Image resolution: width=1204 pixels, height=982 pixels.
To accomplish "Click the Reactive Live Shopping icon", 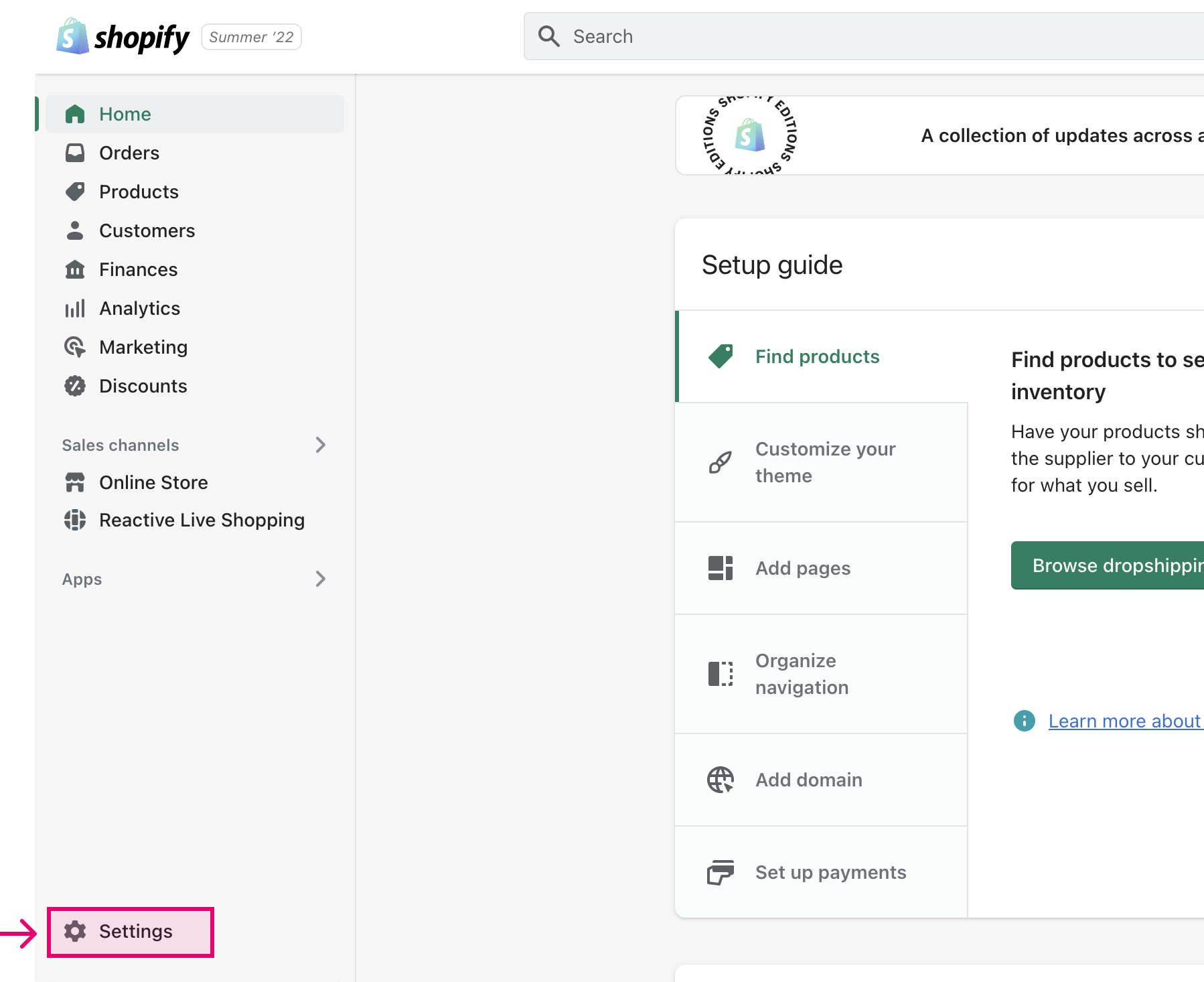I will pyautogui.click(x=75, y=520).
